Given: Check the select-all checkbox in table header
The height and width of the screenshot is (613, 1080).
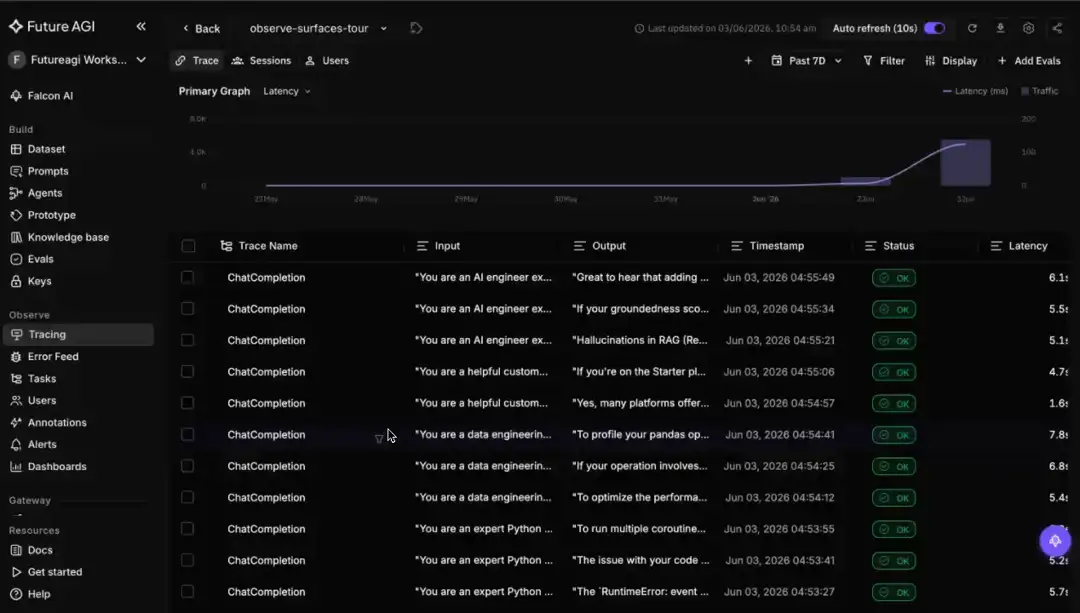Looking at the screenshot, I should pos(188,246).
